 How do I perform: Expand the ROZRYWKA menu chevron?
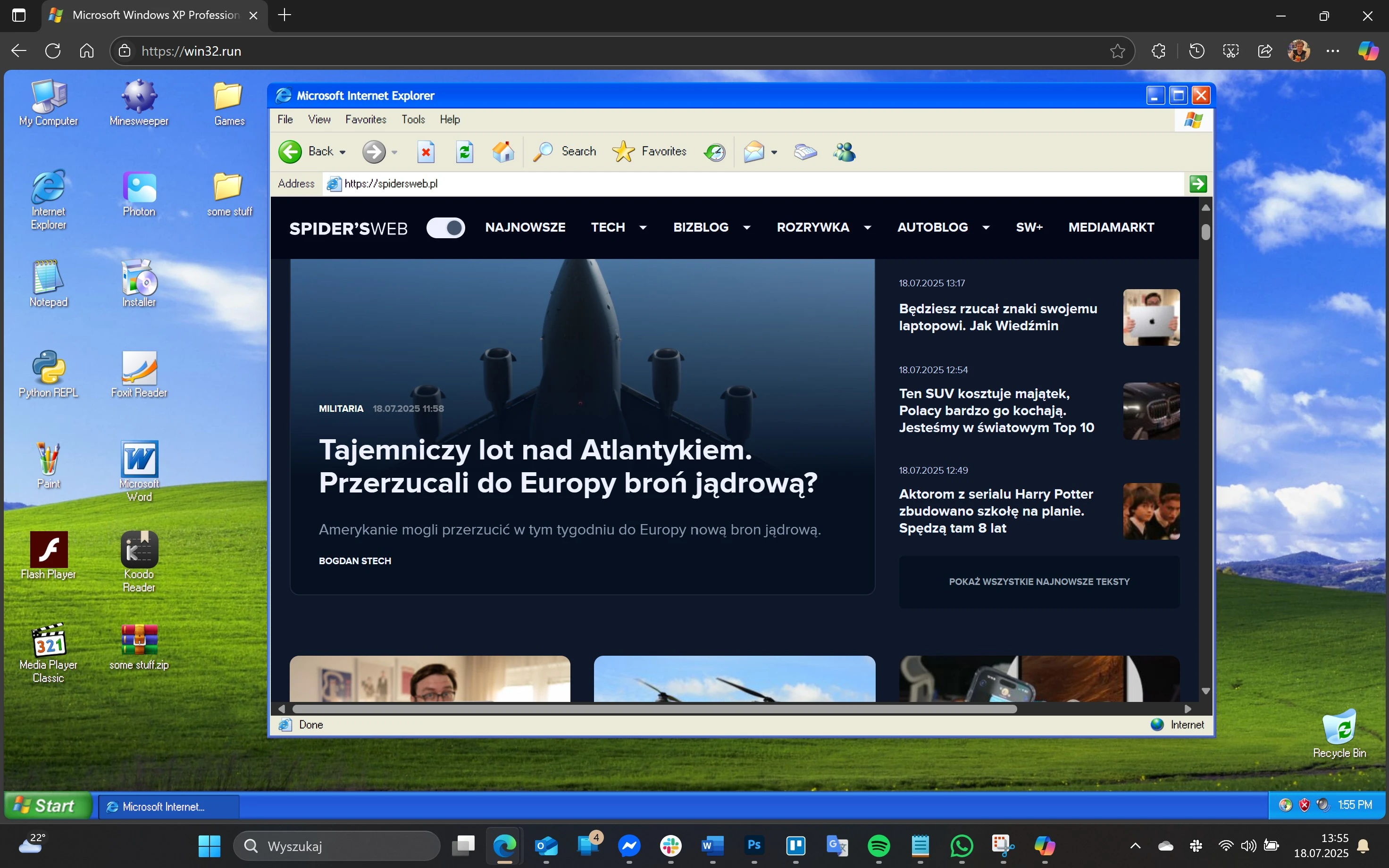tap(867, 228)
